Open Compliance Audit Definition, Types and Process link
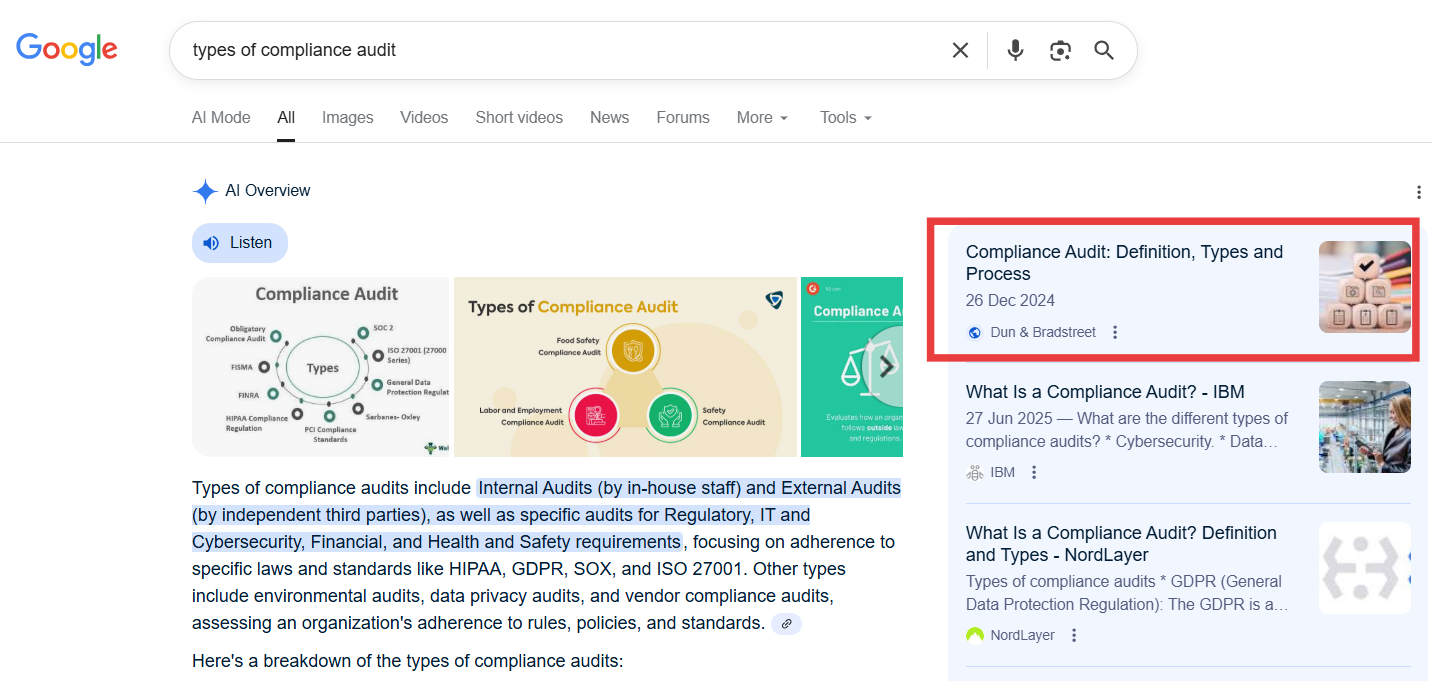This screenshot has width=1432, height=681. pyautogui.click(x=1124, y=263)
